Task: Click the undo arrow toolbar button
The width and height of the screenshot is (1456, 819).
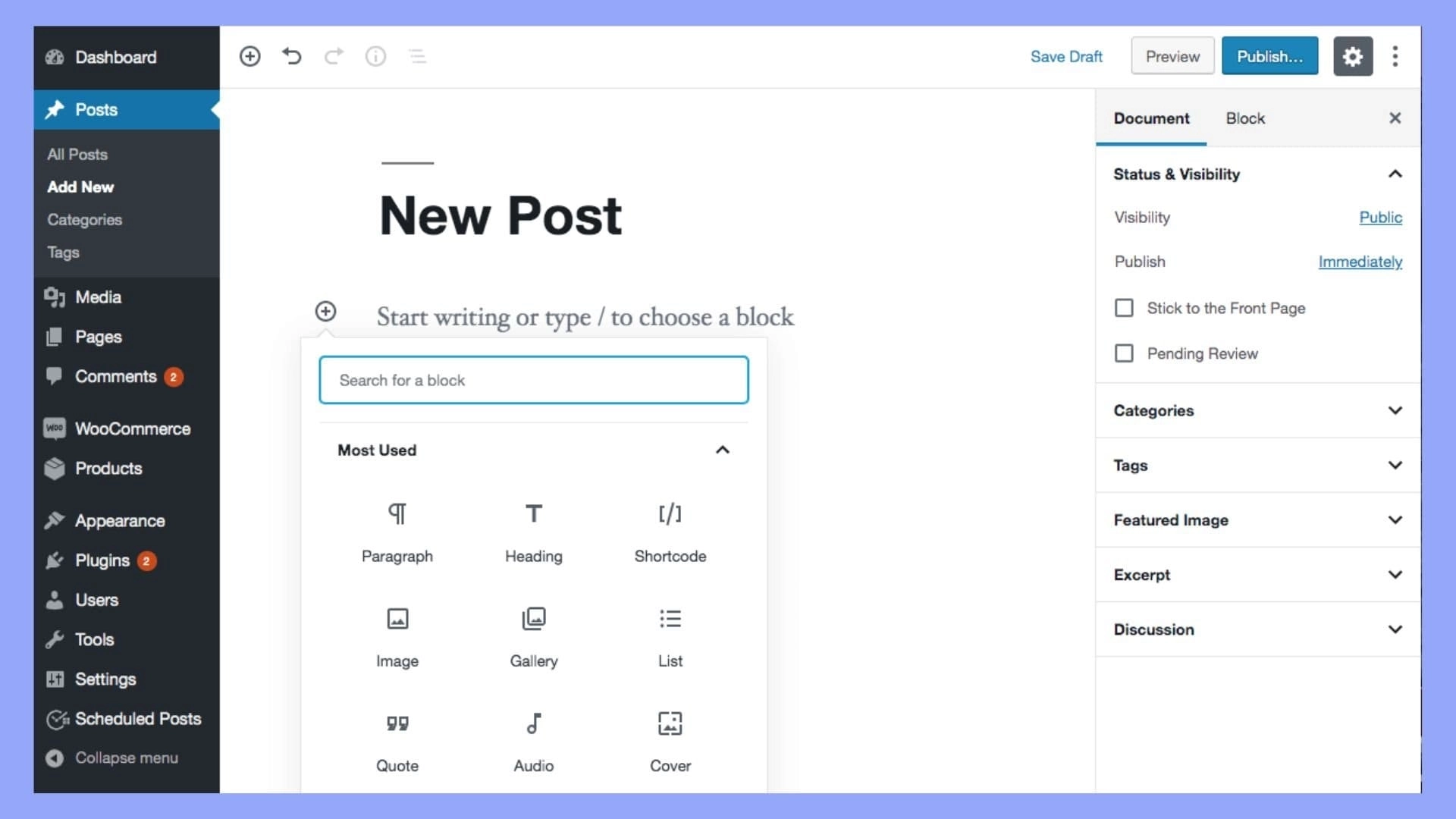Action: (x=292, y=56)
